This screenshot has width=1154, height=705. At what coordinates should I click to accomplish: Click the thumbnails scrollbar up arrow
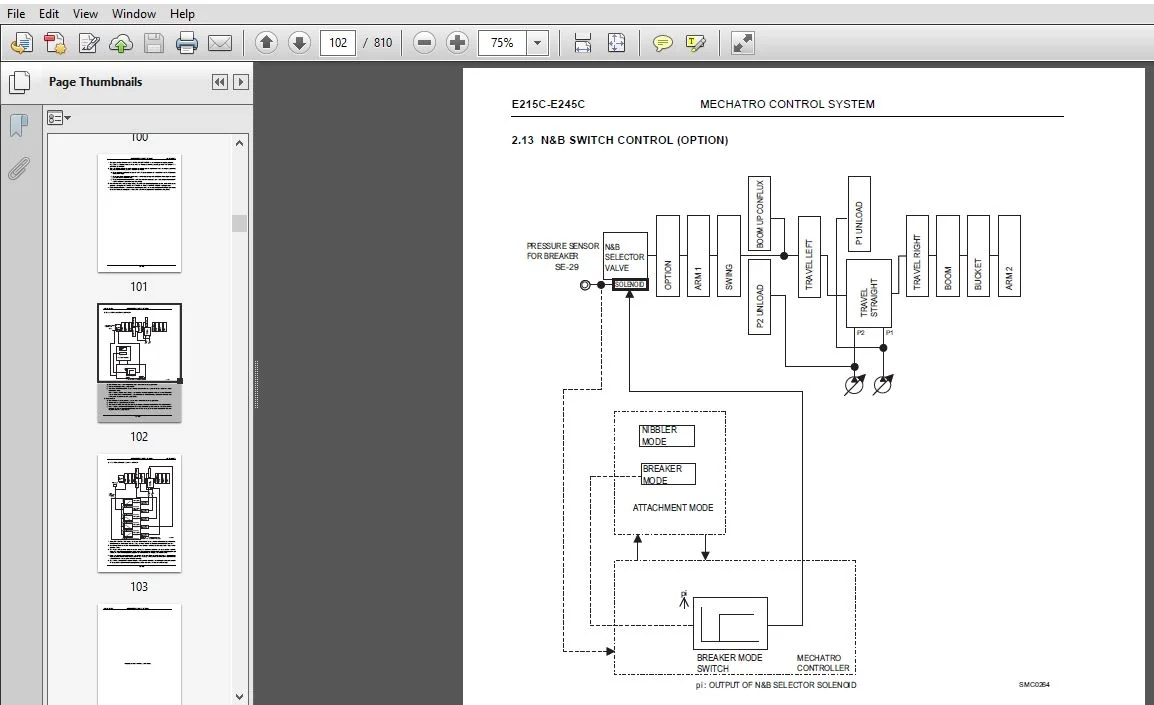239,143
